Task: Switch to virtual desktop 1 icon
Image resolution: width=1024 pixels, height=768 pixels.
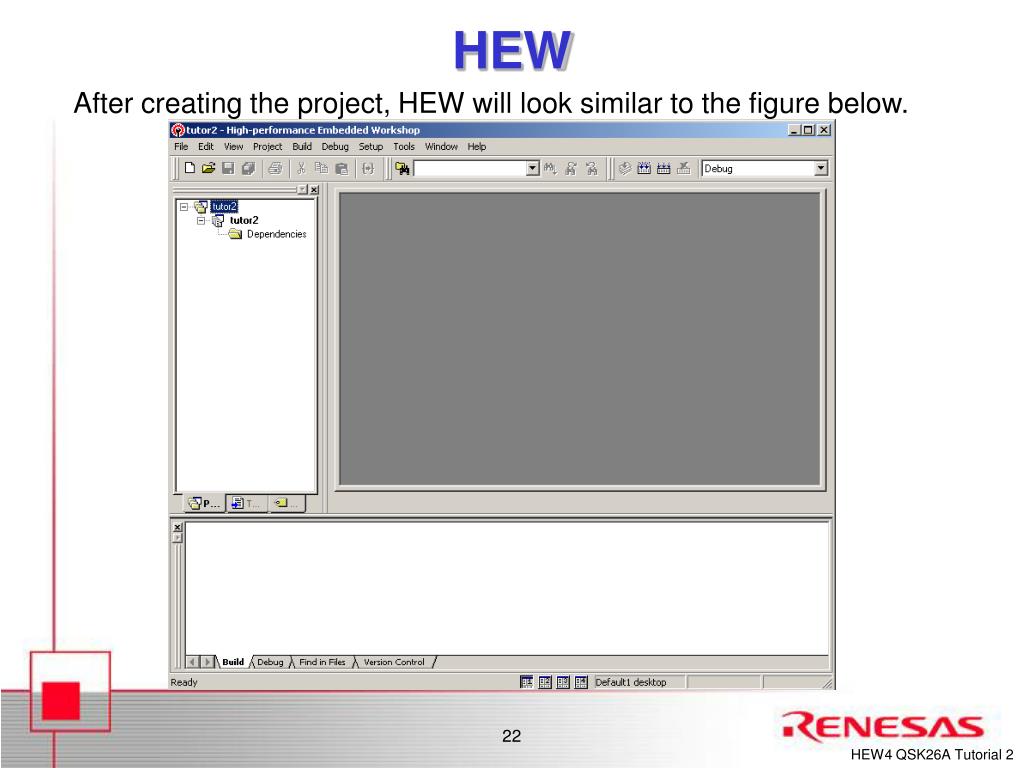Action: click(x=526, y=682)
